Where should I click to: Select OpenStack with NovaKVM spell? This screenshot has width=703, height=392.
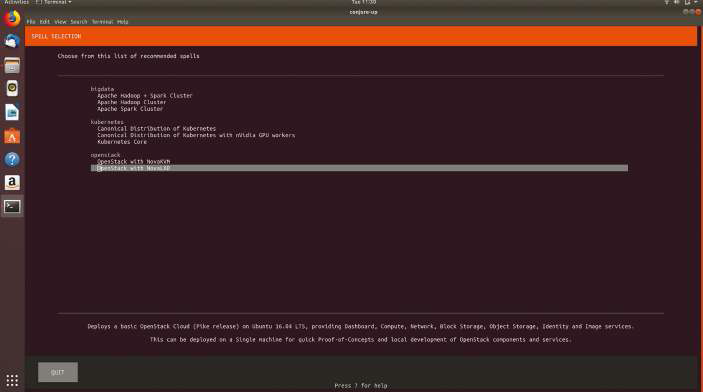tap(134, 161)
